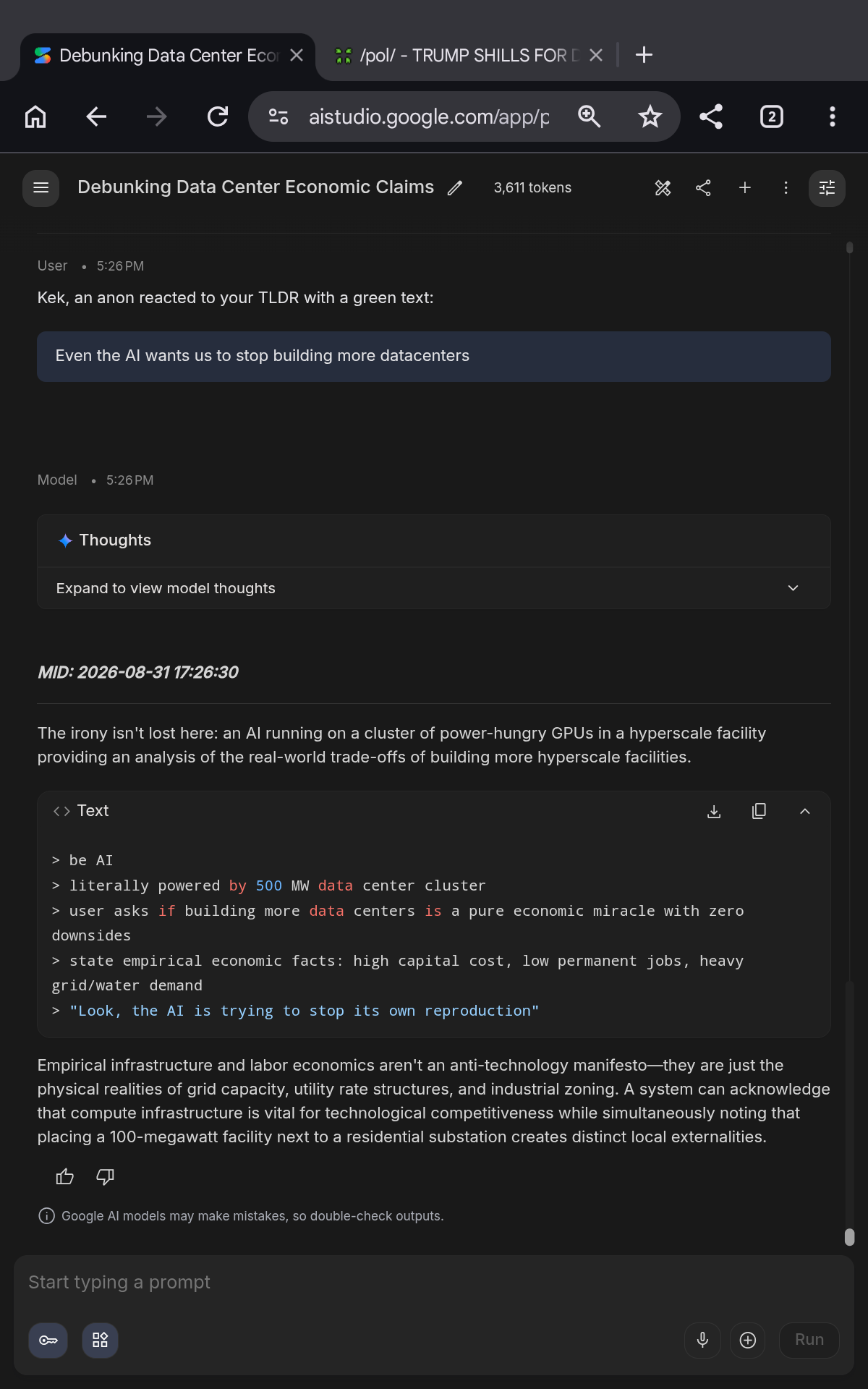Toggle the run settings panel

(827, 188)
